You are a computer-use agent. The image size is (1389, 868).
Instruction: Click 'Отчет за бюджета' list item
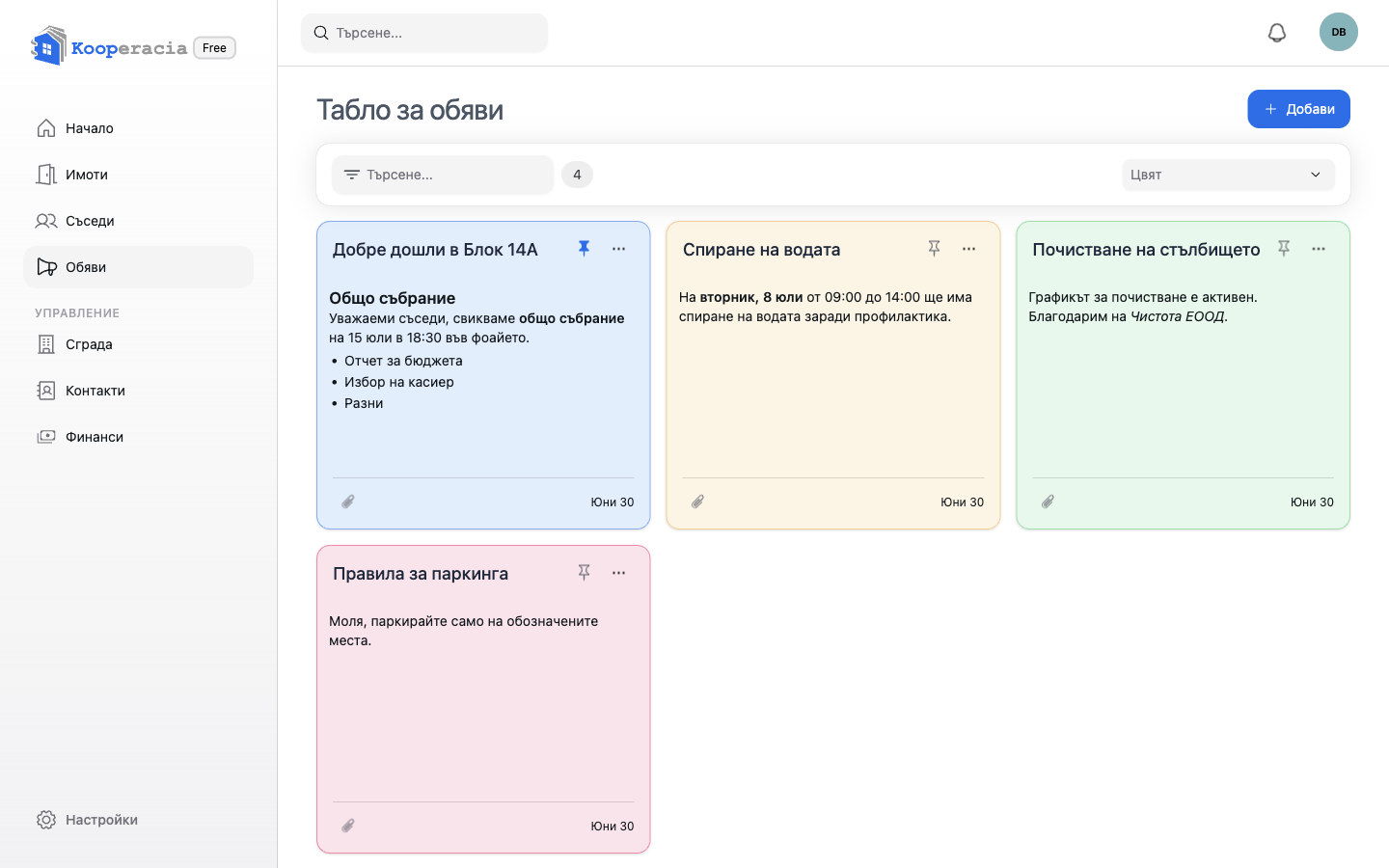[x=403, y=361]
